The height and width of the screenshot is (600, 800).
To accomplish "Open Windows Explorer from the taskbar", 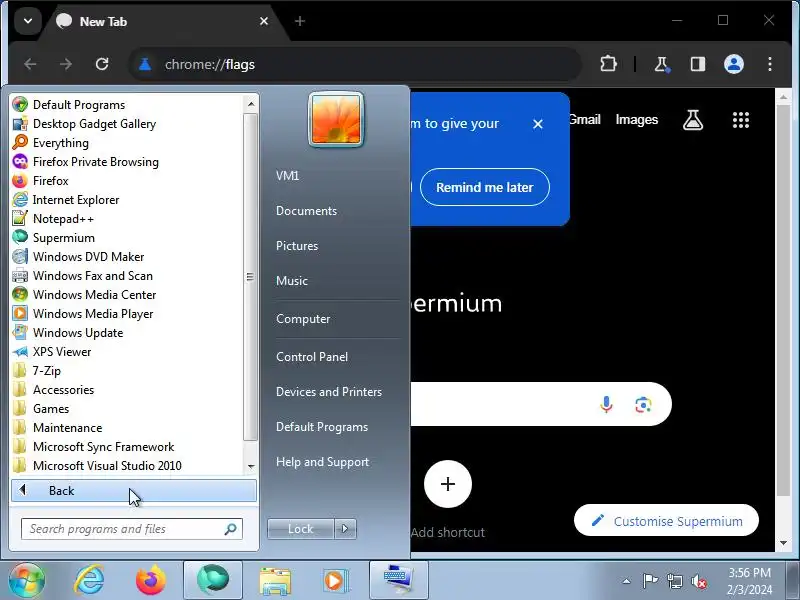I will coord(276,581).
